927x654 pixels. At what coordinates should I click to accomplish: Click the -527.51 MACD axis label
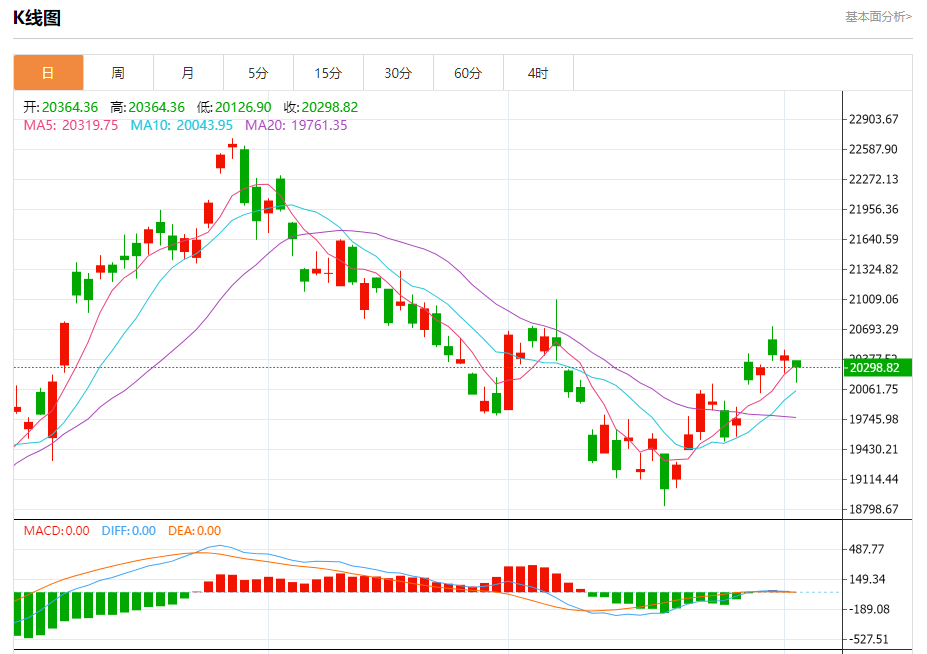(869, 639)
